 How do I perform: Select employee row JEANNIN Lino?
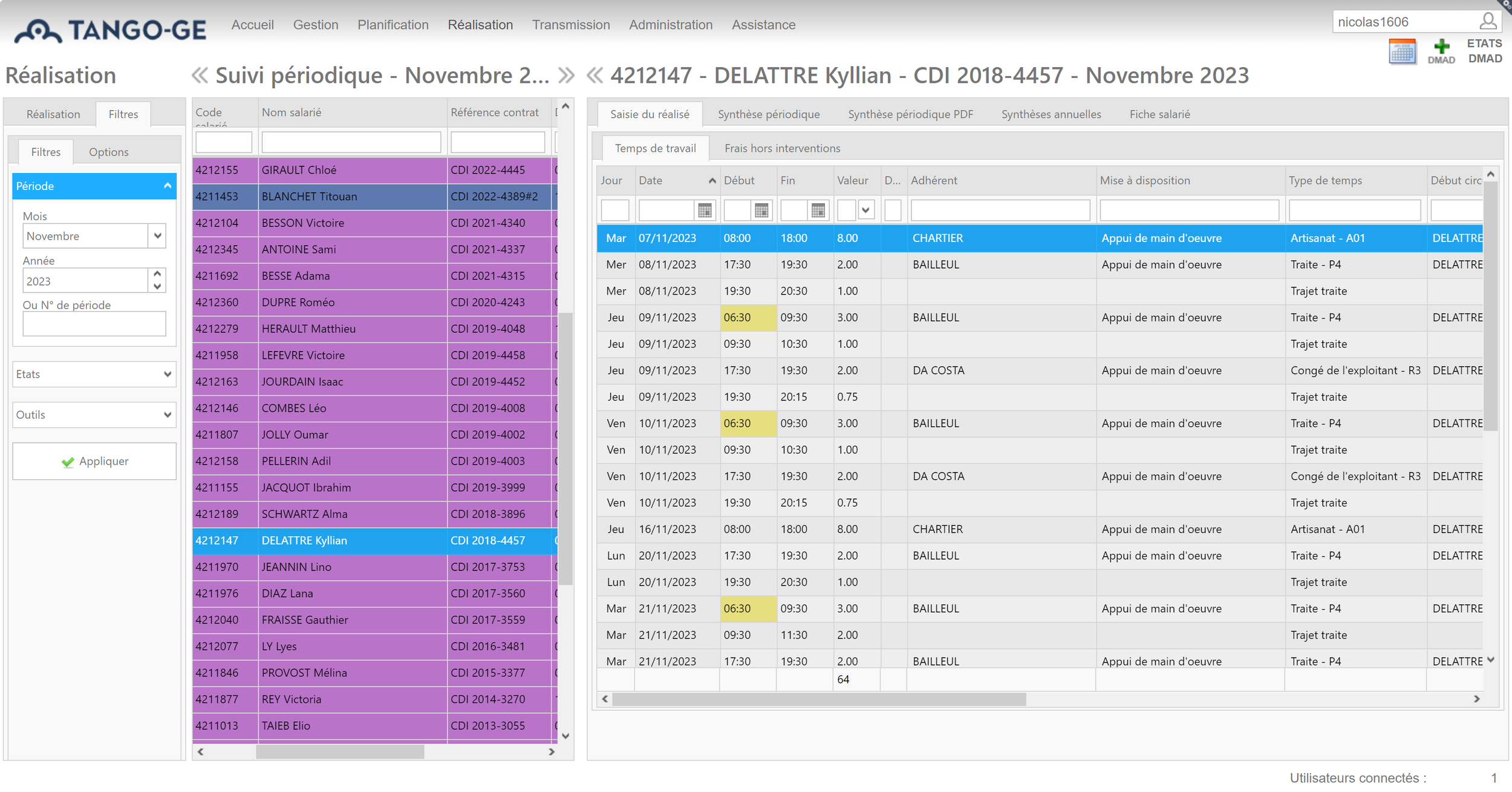pyautogui.click(x=374, y=567)
